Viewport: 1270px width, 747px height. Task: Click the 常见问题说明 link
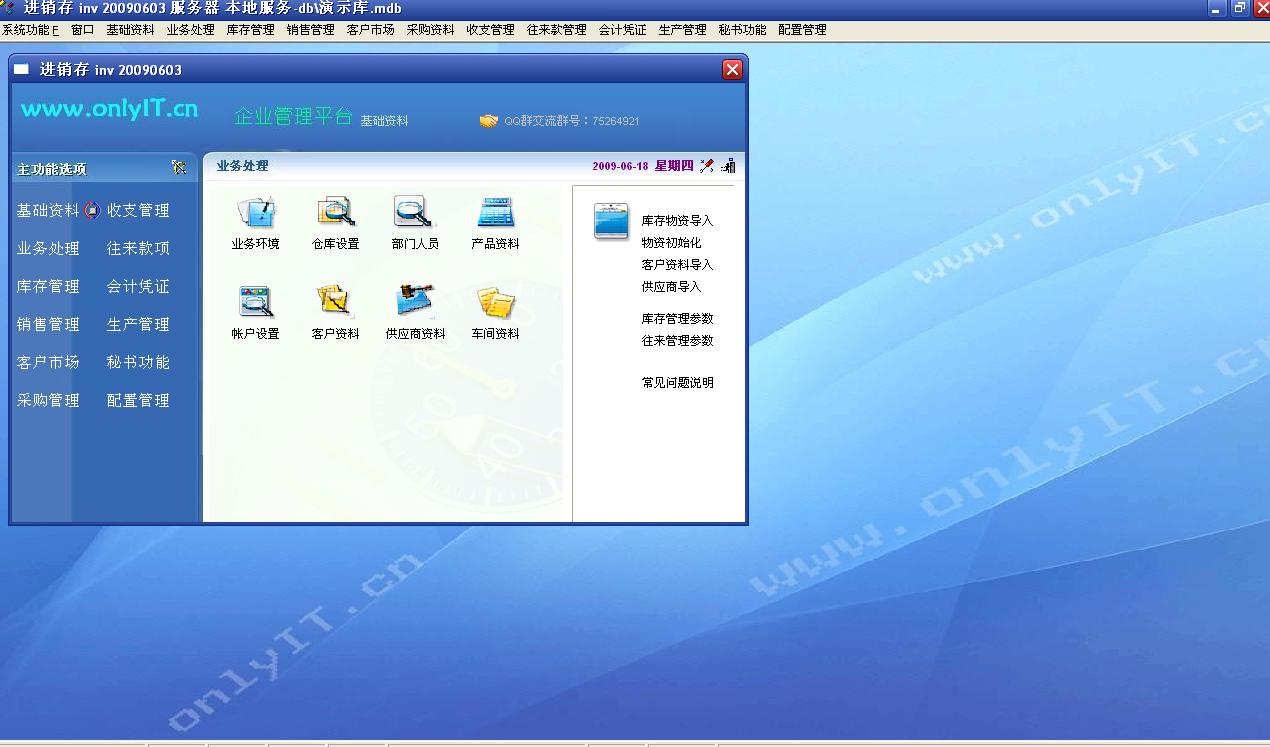click(x=677, y=383)
